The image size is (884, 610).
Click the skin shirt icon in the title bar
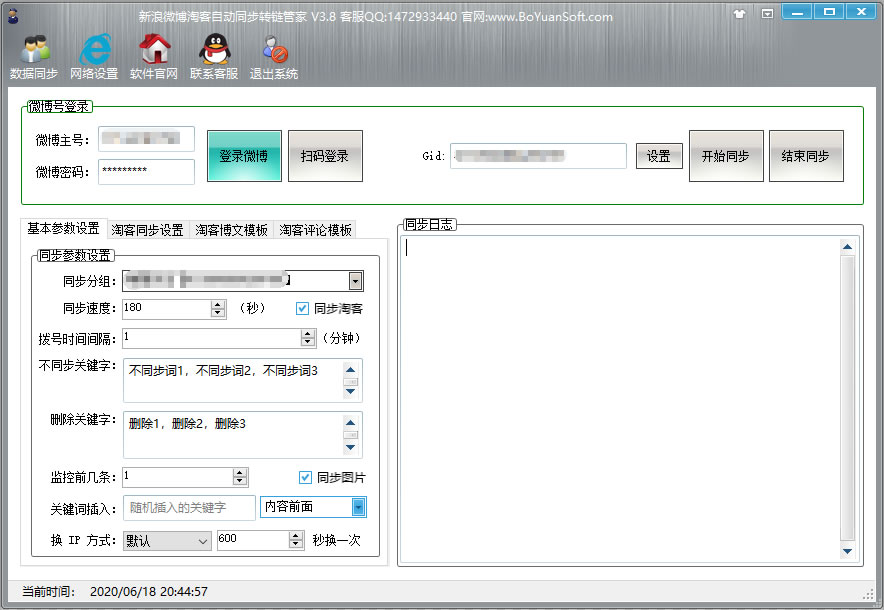(739, 14)
